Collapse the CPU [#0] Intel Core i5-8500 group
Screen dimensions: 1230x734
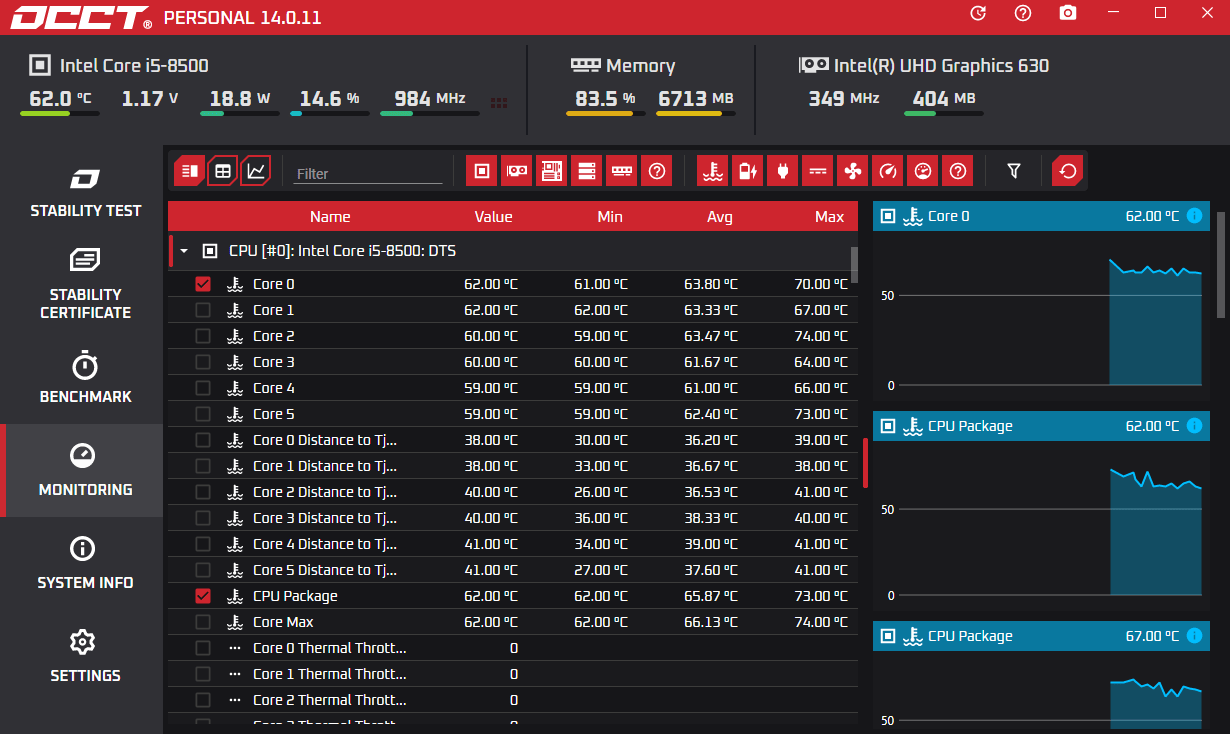[x=184, y=251]
